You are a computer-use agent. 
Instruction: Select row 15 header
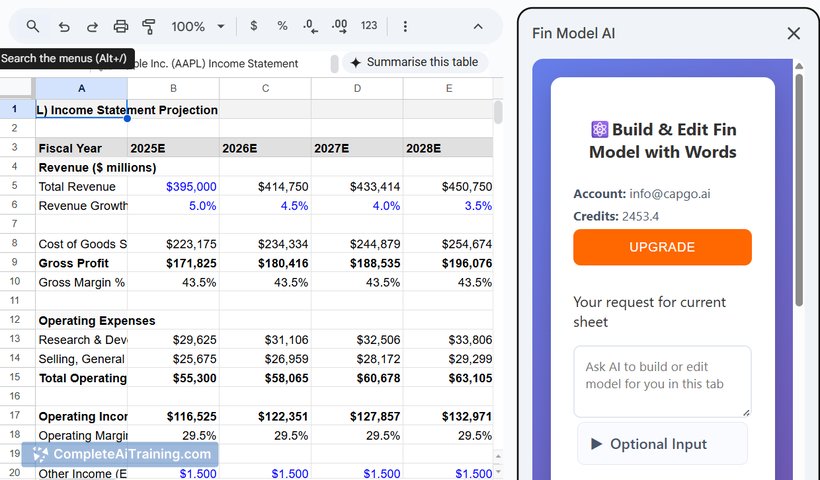(x=15, y=378)
